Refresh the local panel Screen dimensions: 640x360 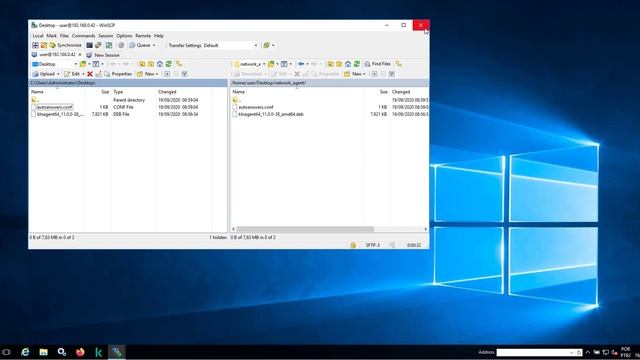[169, 64]
